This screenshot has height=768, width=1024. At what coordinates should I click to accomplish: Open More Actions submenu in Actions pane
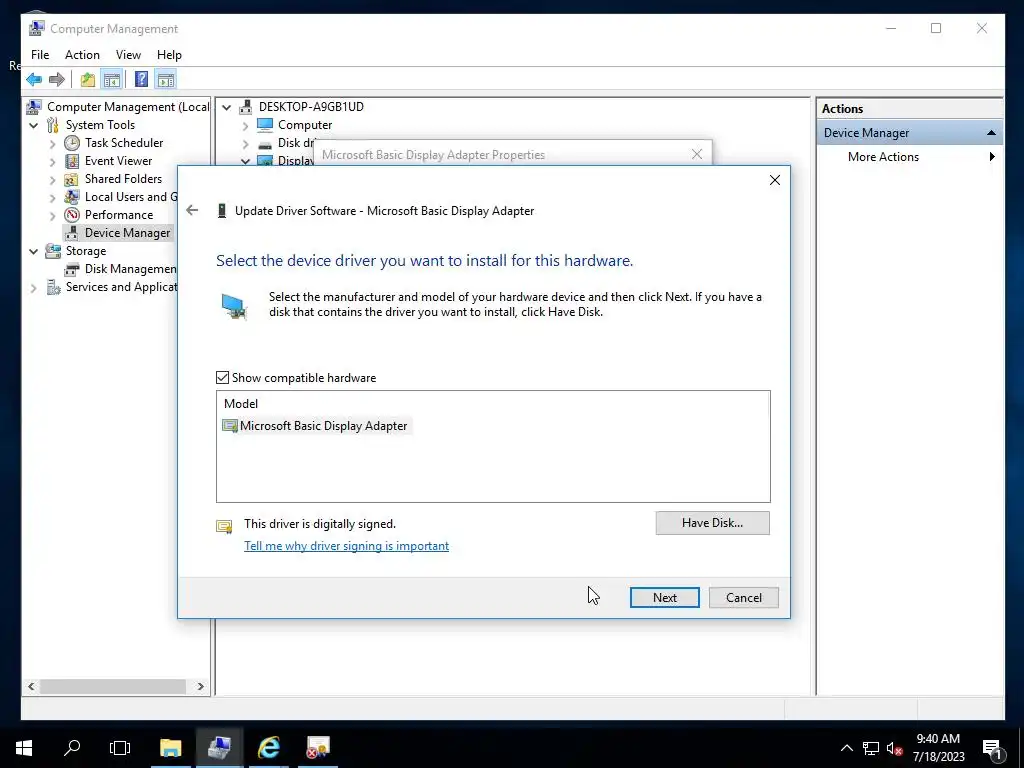(x=910, y=157)
